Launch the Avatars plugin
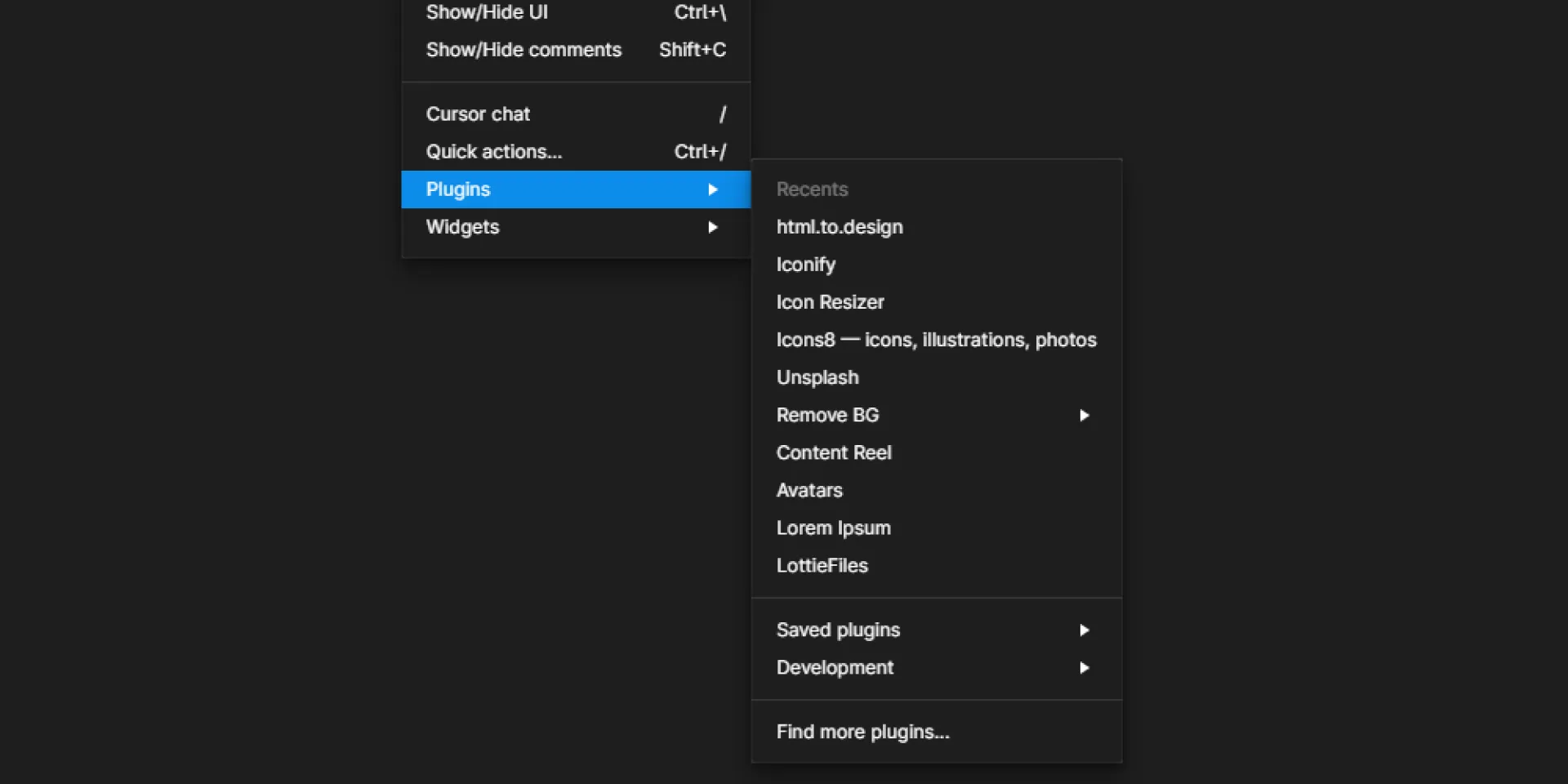This screenshot has height=784, width=1568. point(937,490)
